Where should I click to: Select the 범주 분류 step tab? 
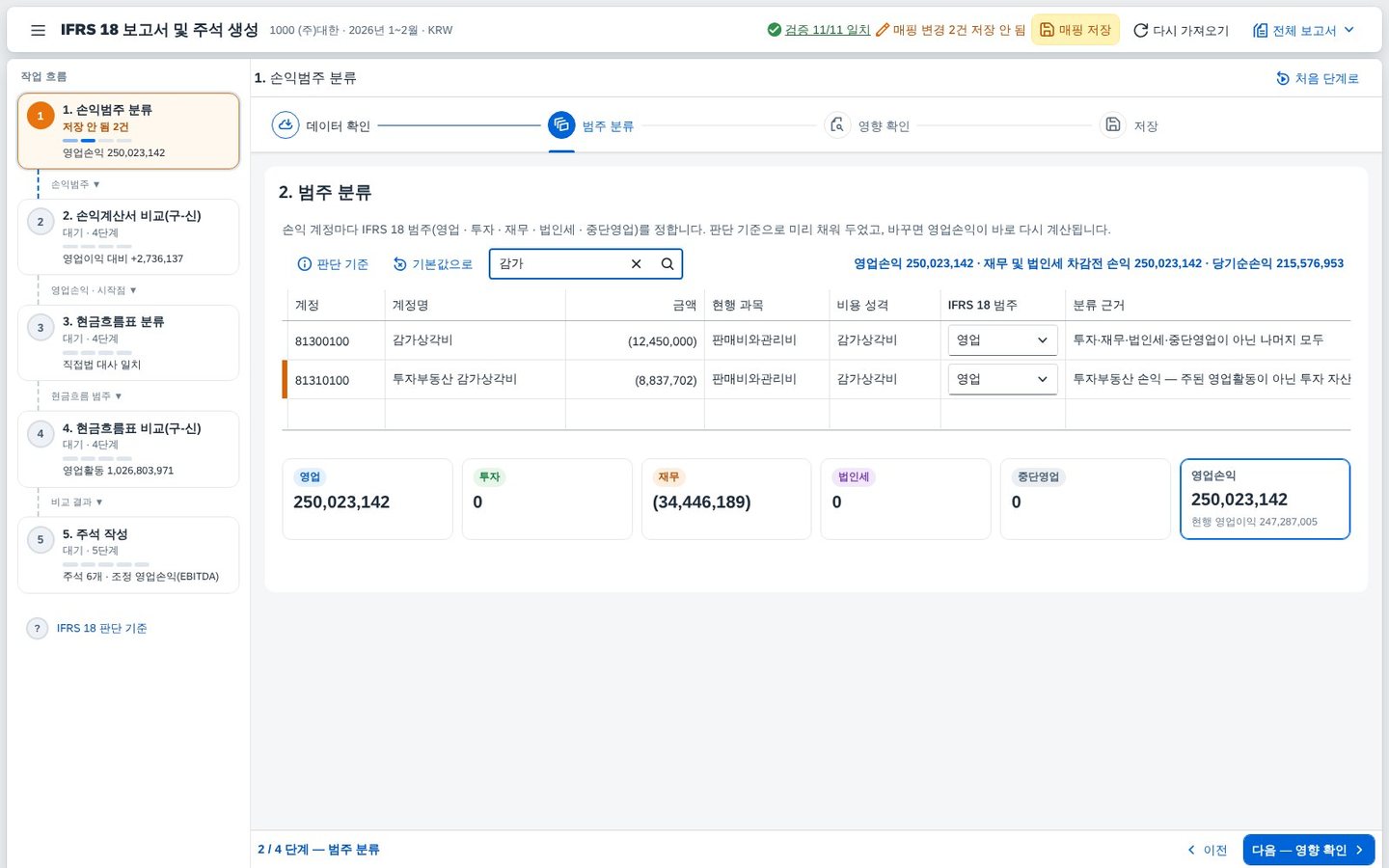[x=591, y=125]
